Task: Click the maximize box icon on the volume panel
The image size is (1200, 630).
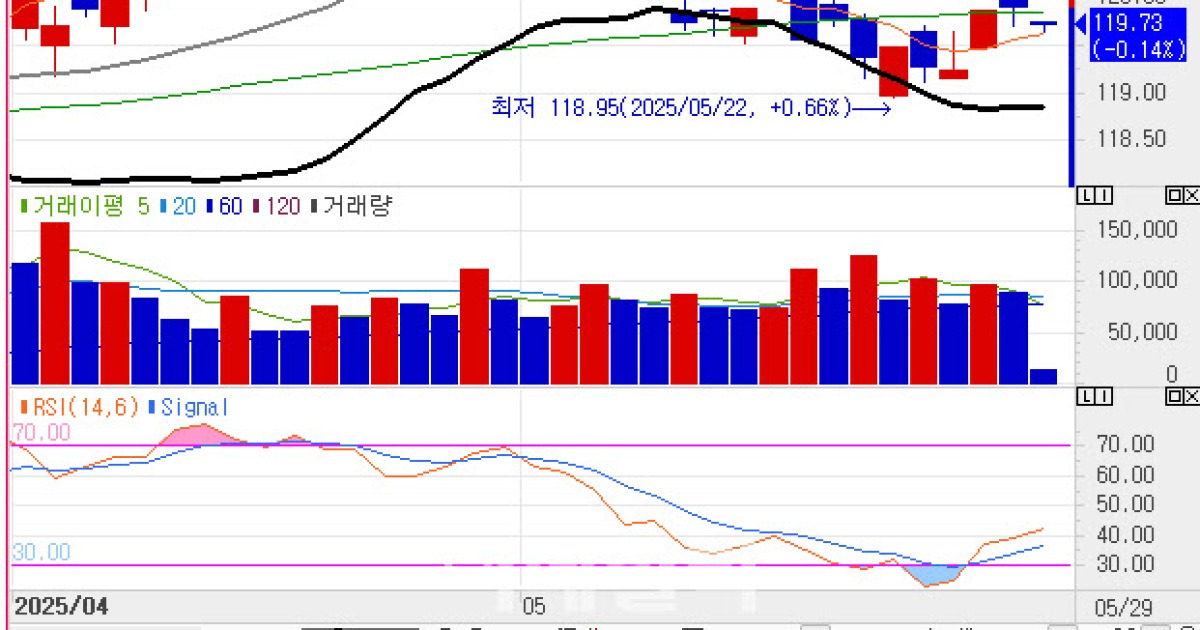Action: (x=1173, y=196)
